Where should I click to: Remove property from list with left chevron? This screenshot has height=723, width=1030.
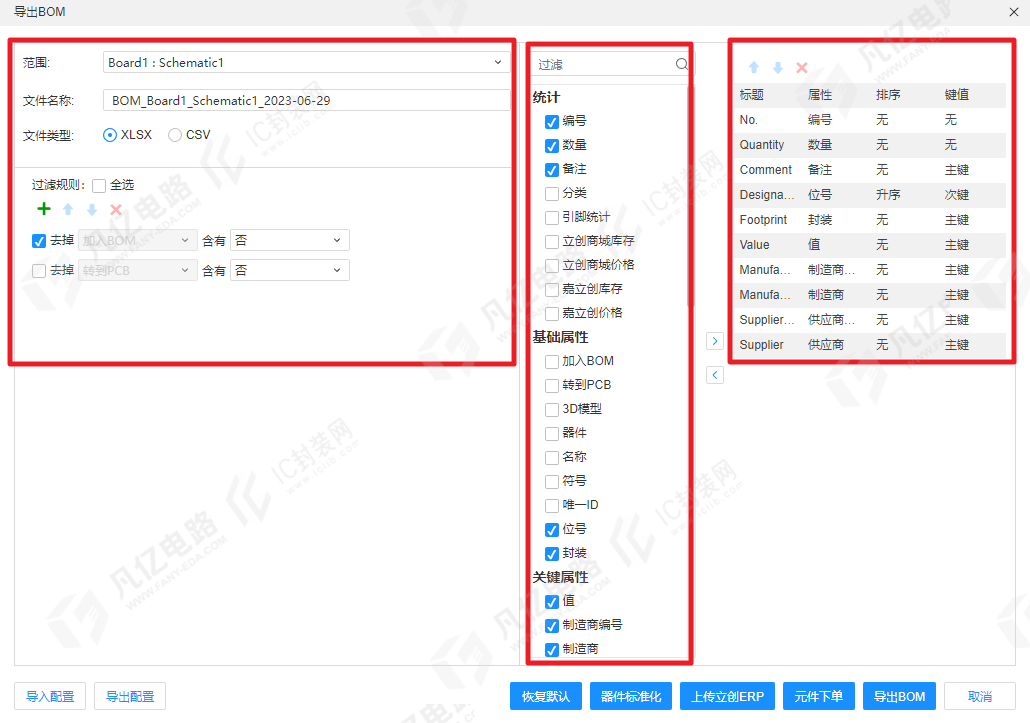(715, 375)
